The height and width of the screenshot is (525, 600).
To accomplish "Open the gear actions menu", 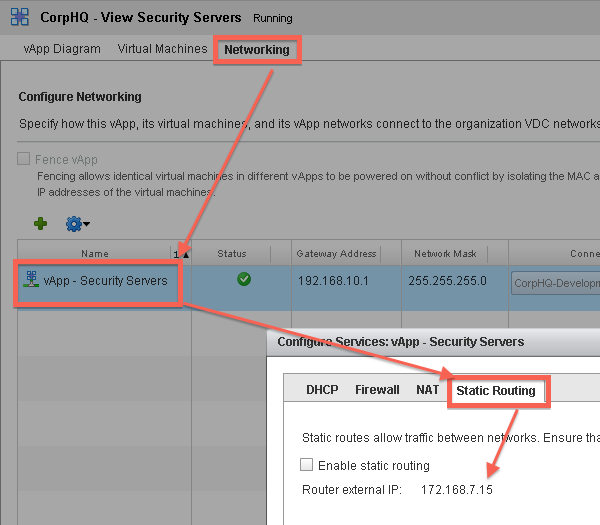I will click(77, 223).
